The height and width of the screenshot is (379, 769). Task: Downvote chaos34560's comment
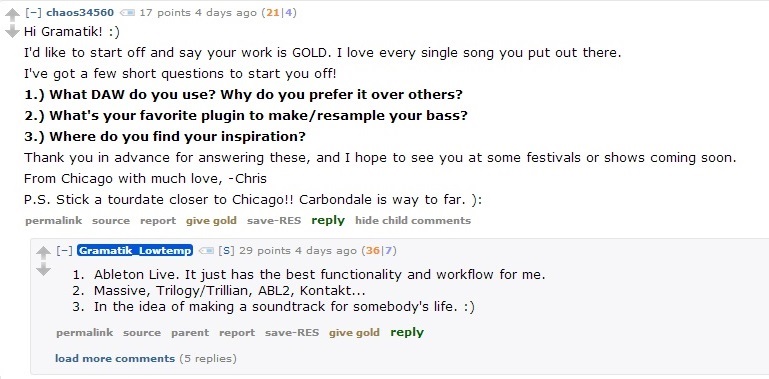12,31
